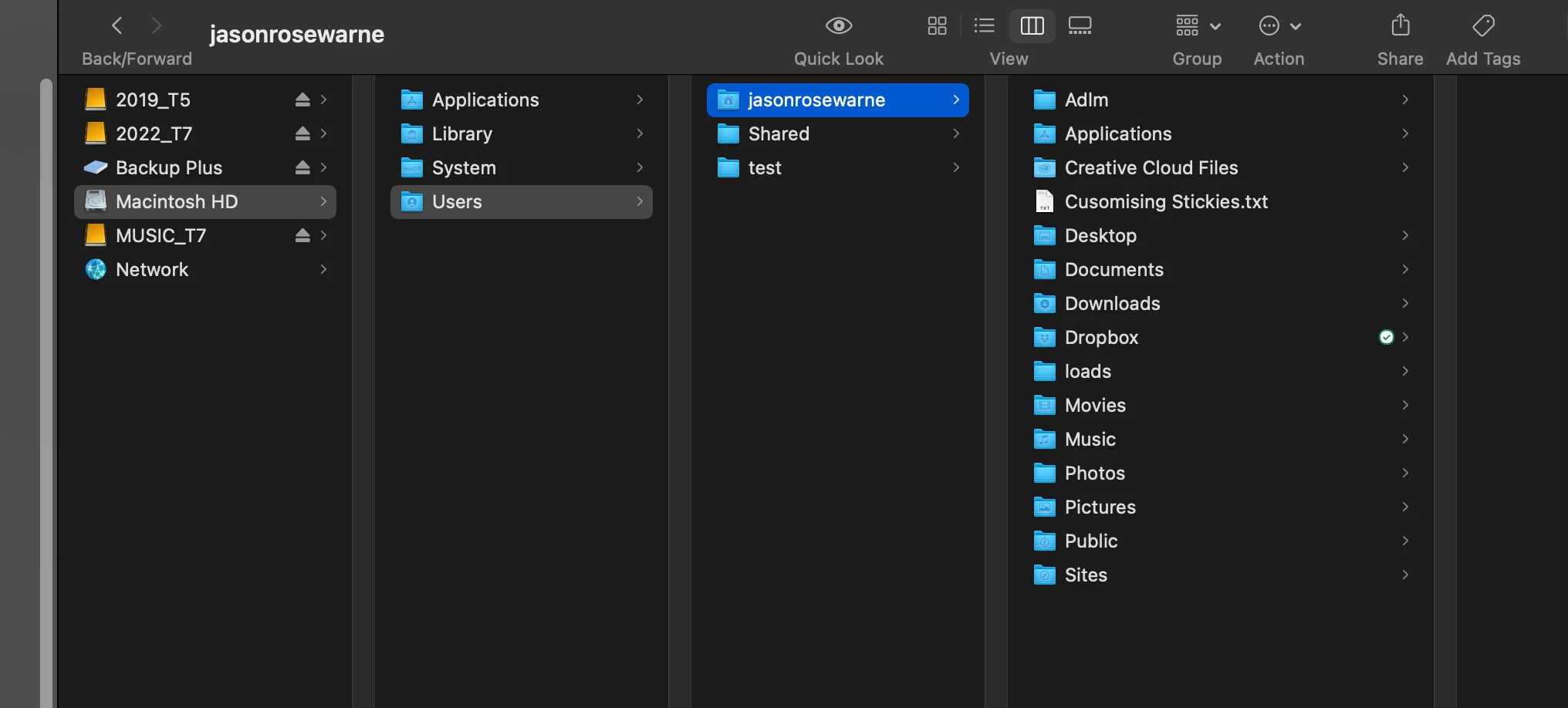Expand Adlm folder chevron
The width and height of the screenshot is (1568, 708).
[x=1405, y=99]
